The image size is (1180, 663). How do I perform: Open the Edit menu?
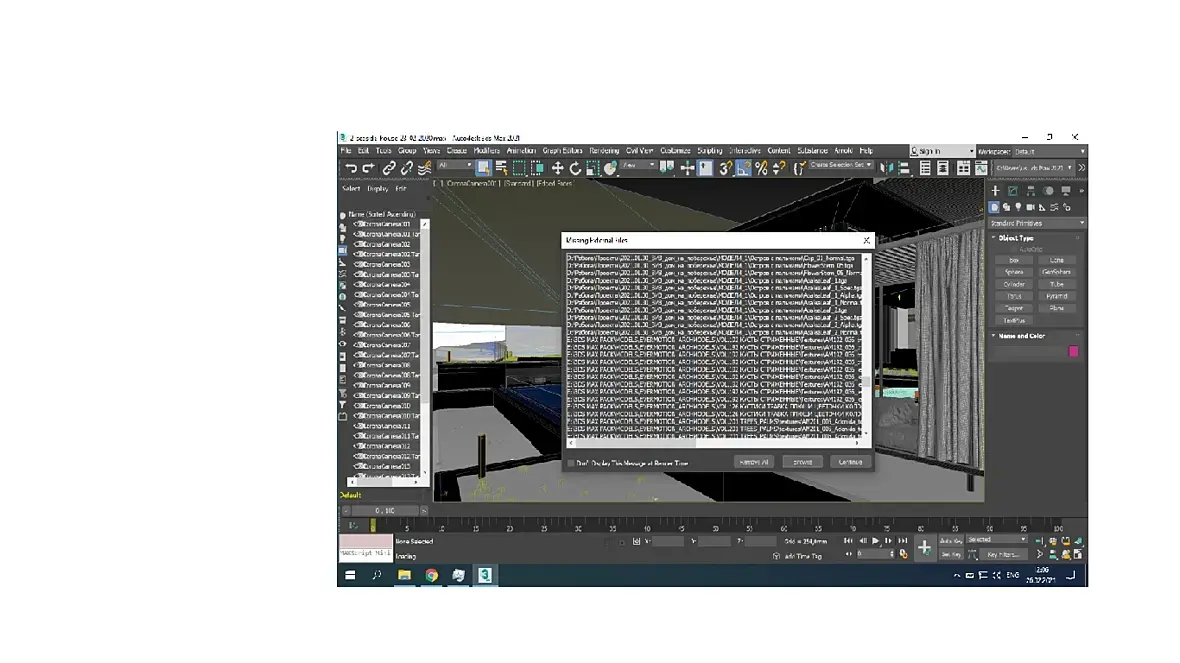pos(363,151)
